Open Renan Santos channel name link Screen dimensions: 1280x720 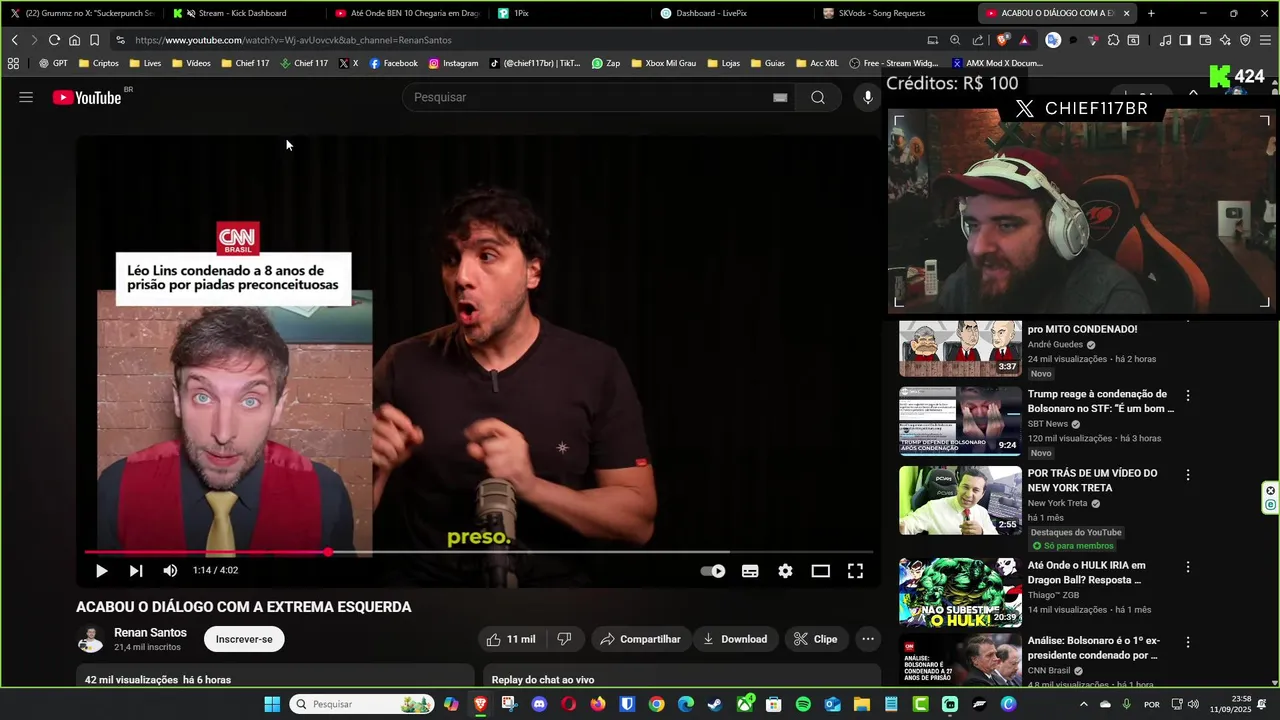point(150,633)
